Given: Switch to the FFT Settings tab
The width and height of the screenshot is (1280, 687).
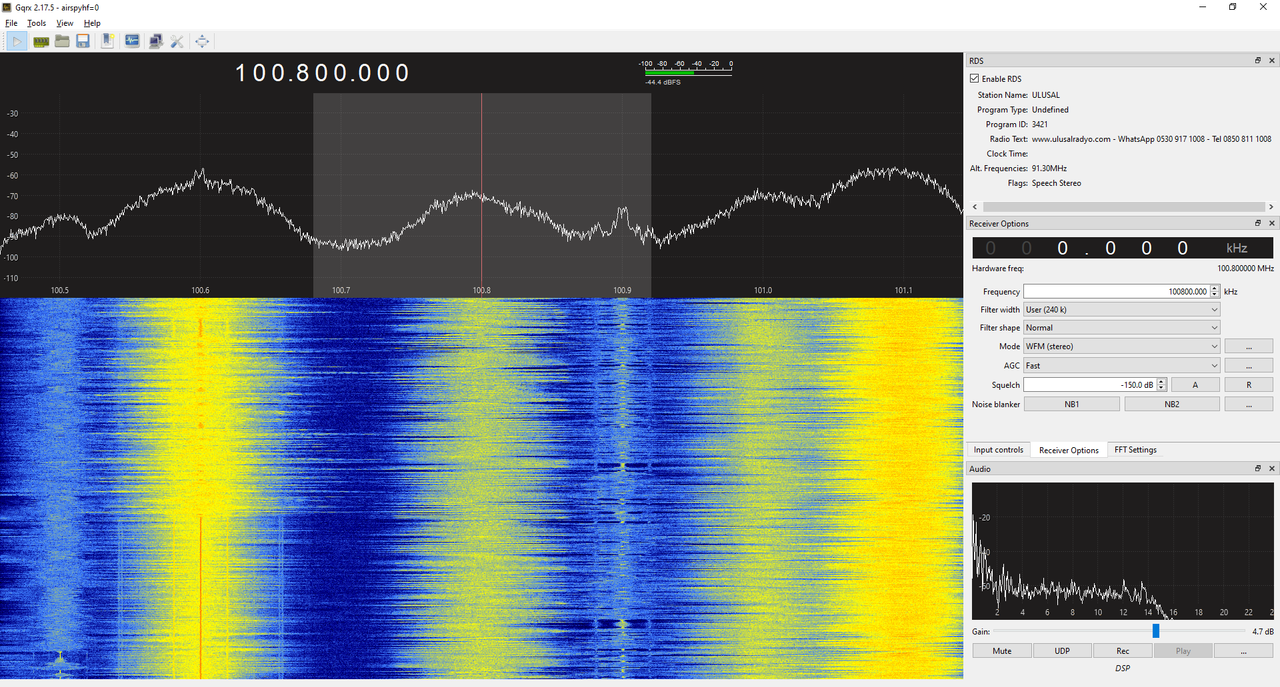Looking at the screenshot, I should 1136,450.
